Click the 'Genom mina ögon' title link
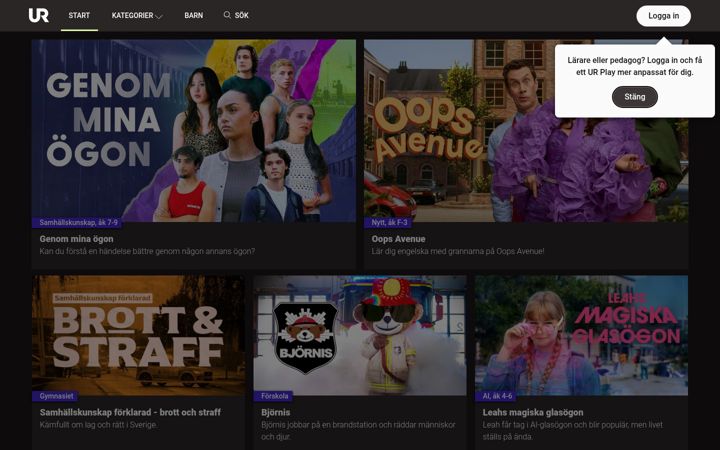720x450 pixels. pyautogui.click(x=76, y=239)
